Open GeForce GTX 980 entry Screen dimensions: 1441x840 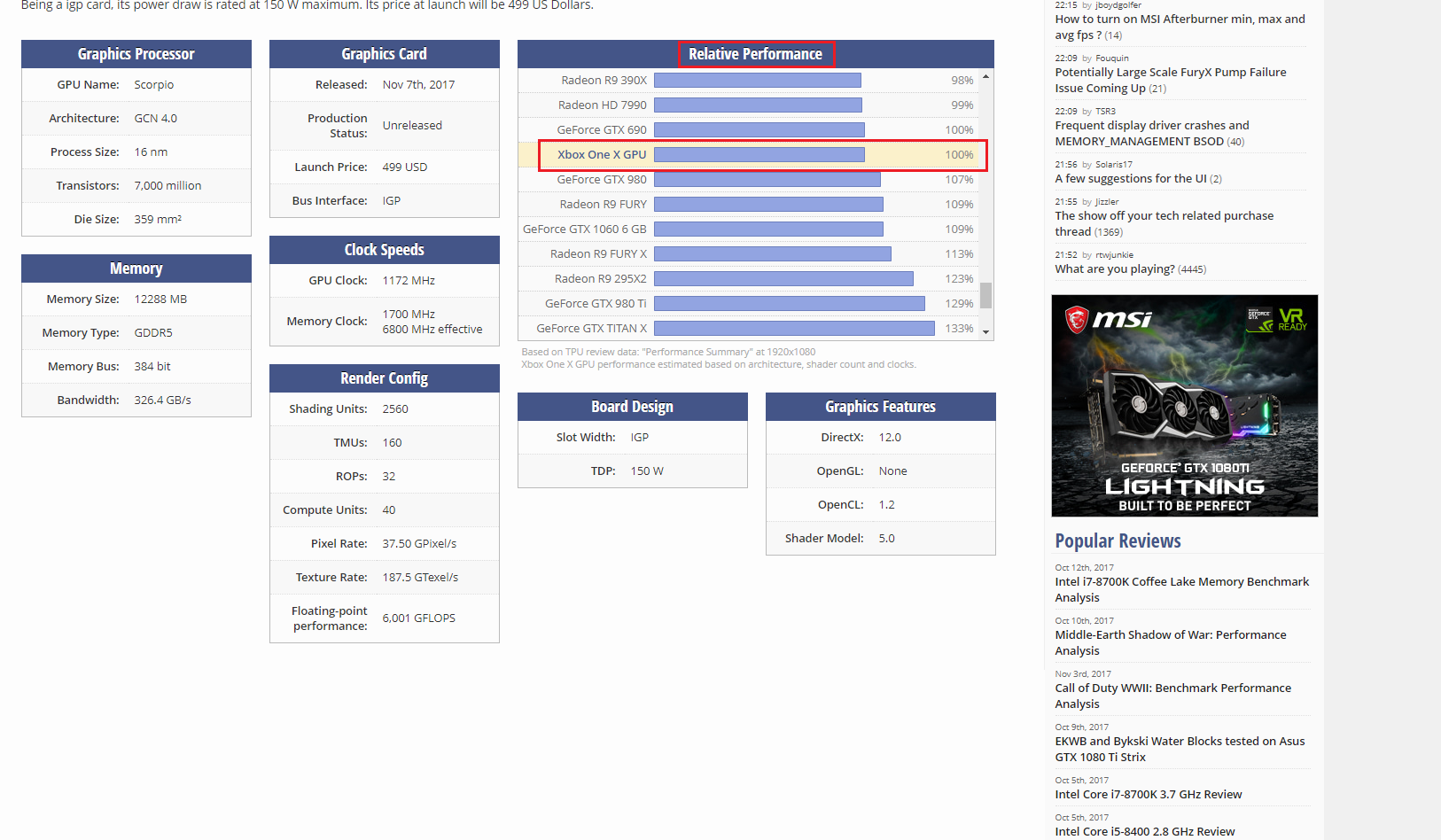coord(749,179)
